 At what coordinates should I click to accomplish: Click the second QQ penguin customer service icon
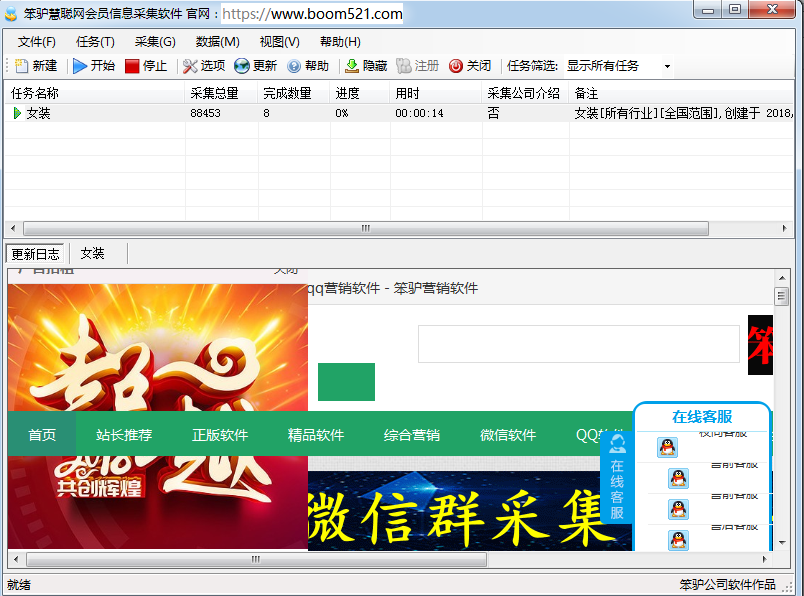click(678, 479)
